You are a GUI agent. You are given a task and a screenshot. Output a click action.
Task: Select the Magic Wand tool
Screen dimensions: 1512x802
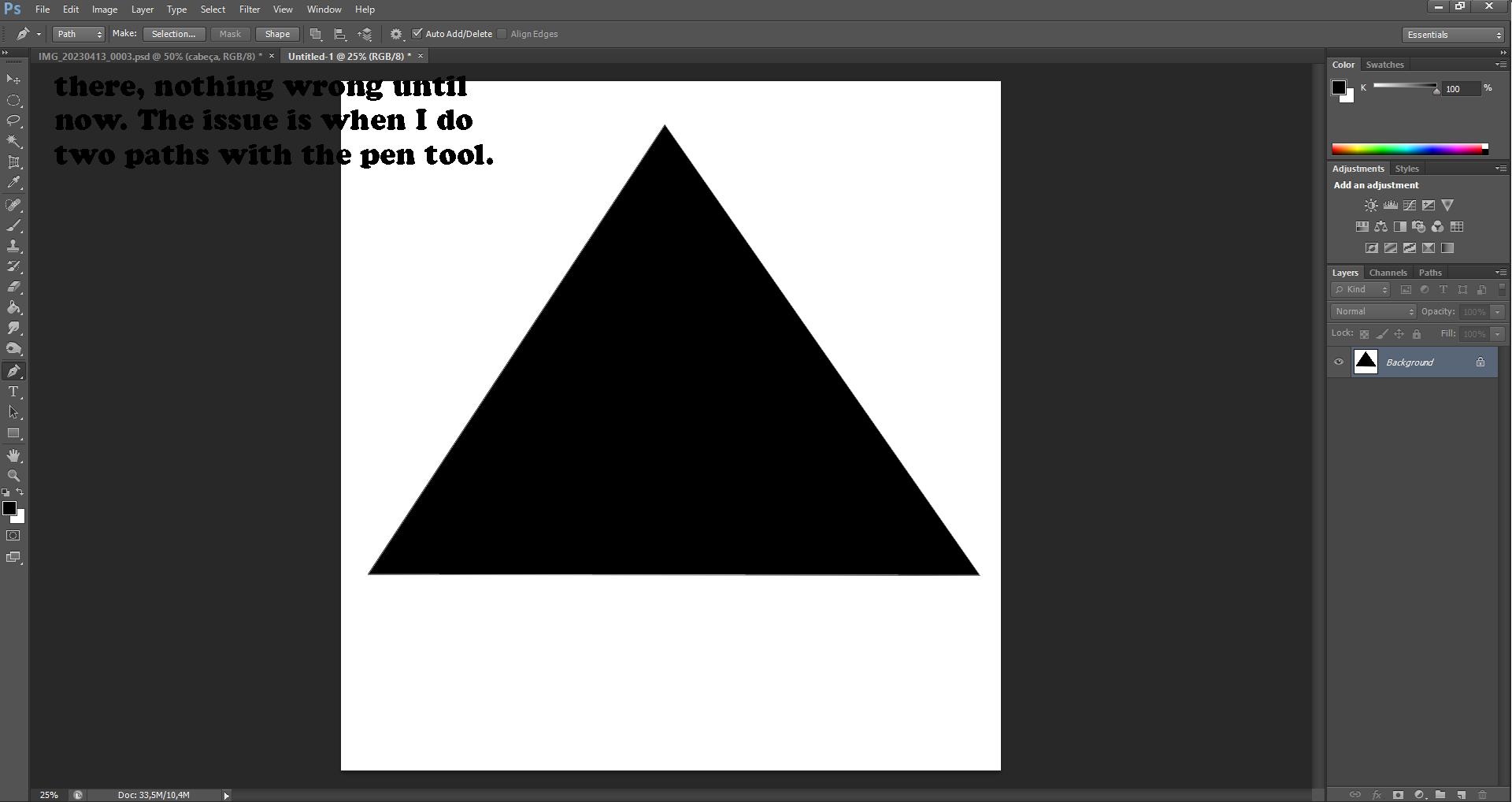tap(13, 142)
